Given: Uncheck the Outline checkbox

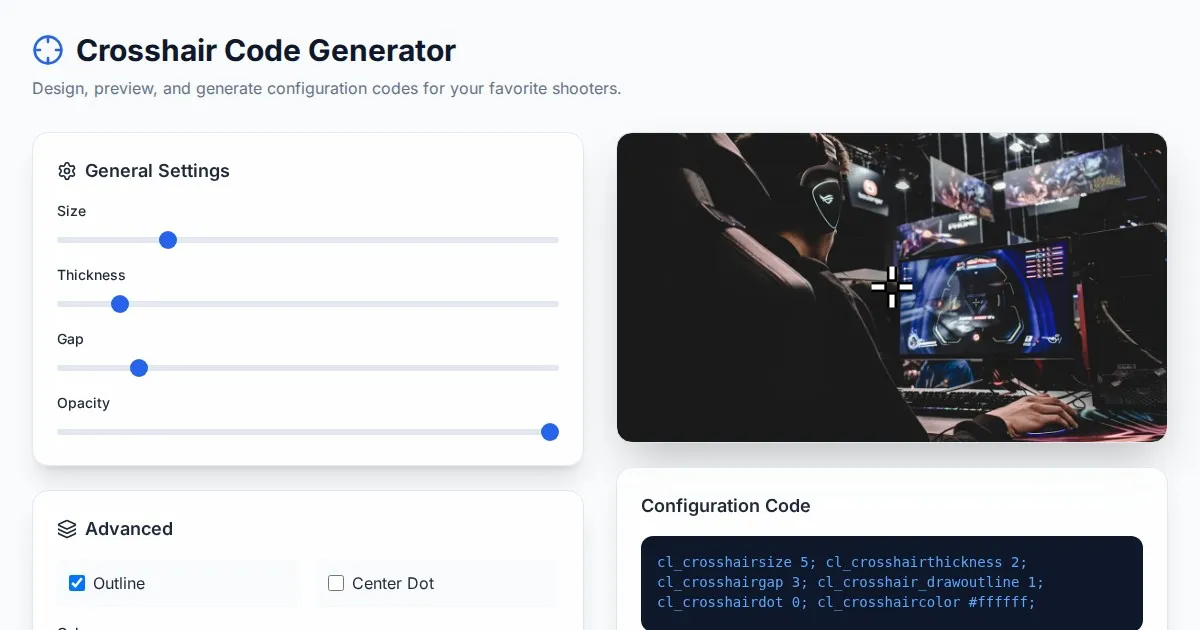Looking at the screenshot, I should coord(77,583).
